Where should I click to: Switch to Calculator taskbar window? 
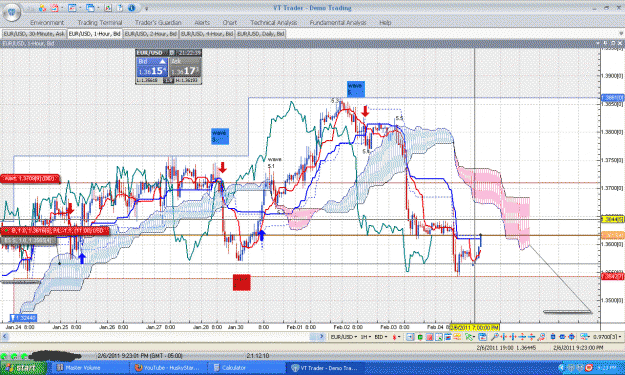point(247,368)
